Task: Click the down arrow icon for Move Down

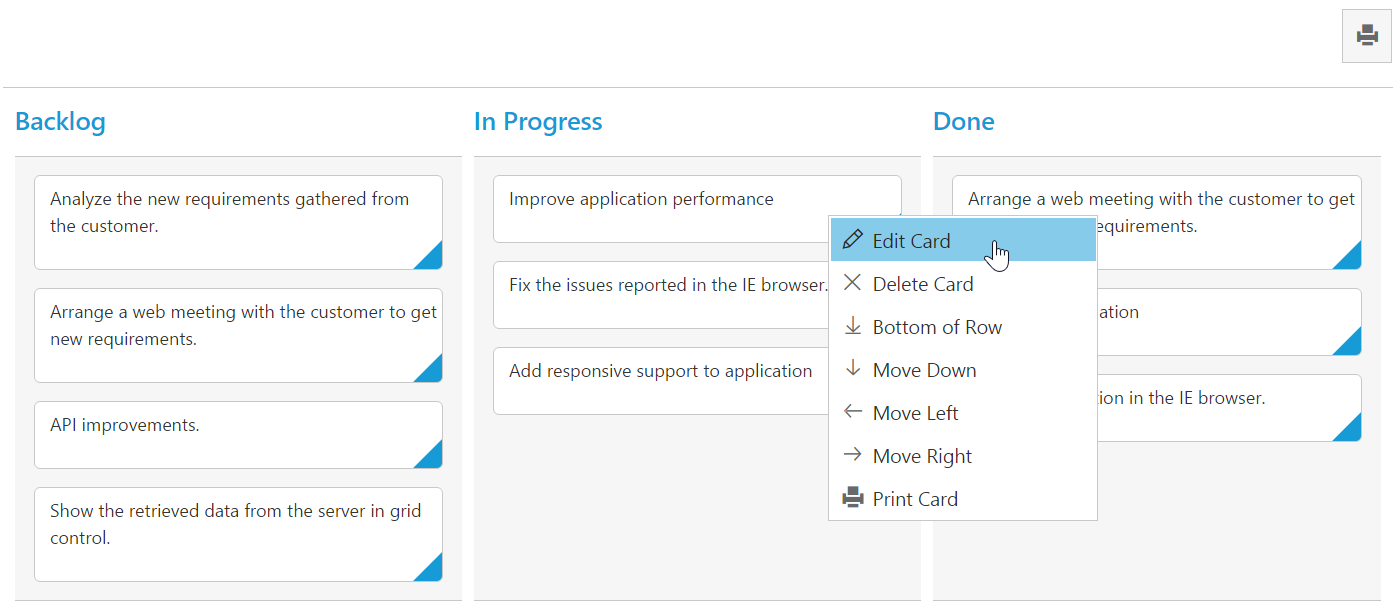Action: 853,369
